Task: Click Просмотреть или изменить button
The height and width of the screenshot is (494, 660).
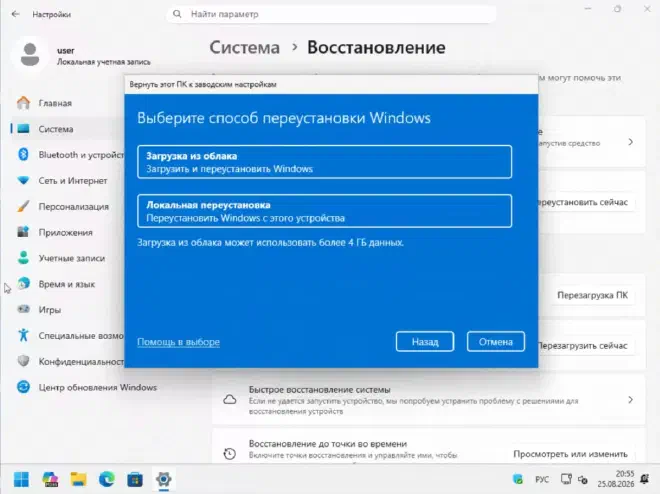Action: (x=570, y=454)
